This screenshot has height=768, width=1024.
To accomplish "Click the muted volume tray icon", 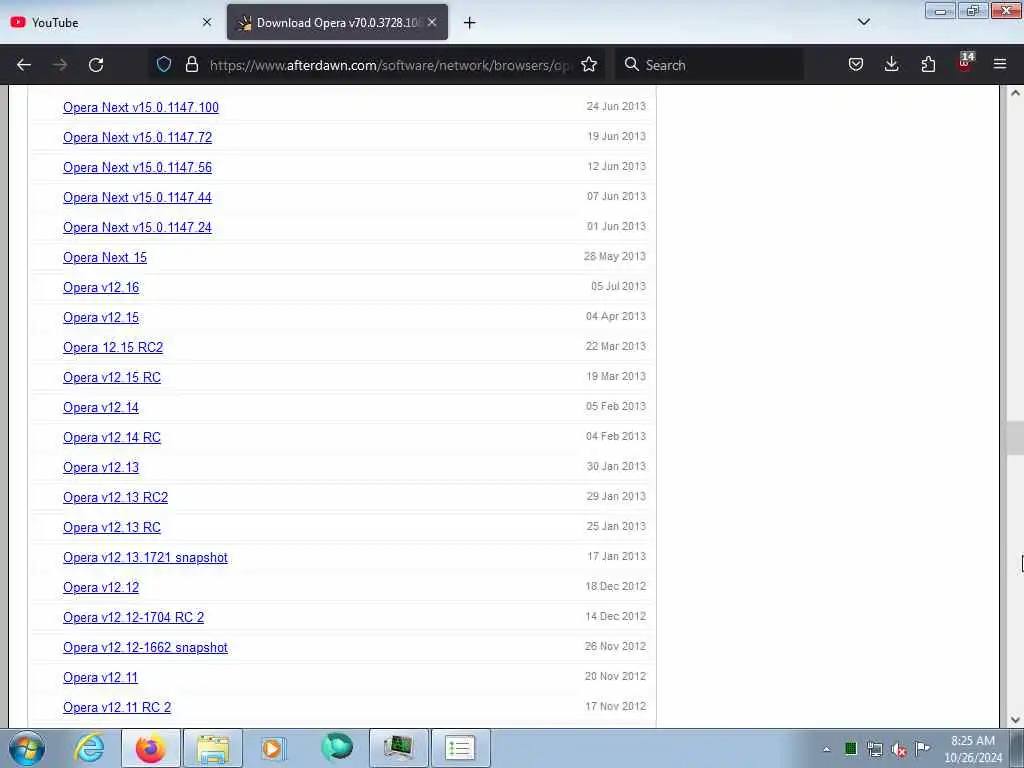I will [899, 749].
